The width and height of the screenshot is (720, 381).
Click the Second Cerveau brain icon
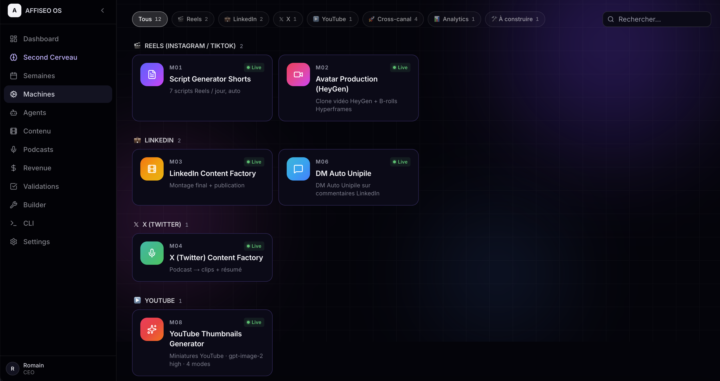[x=14, y=57]
